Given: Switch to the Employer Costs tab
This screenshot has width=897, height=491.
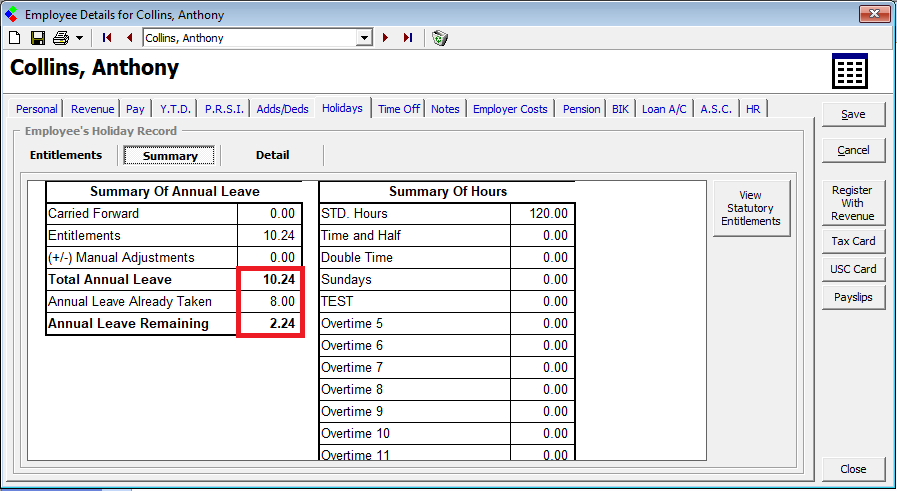Looking at the screenshot, I should 510,109.
